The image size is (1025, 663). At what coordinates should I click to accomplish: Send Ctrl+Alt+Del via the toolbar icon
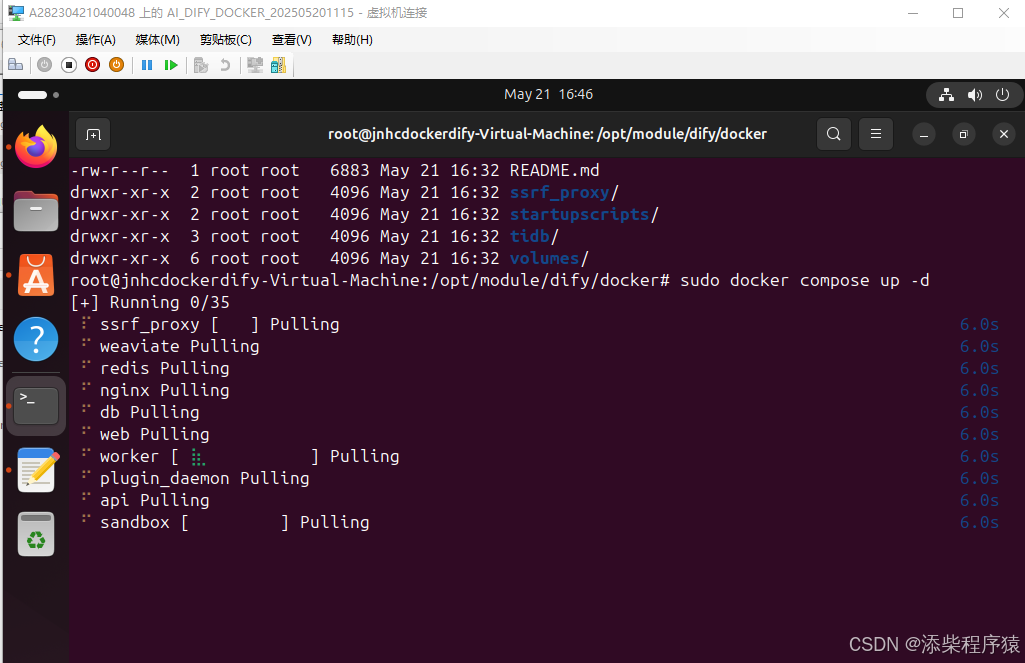[16, 65]
